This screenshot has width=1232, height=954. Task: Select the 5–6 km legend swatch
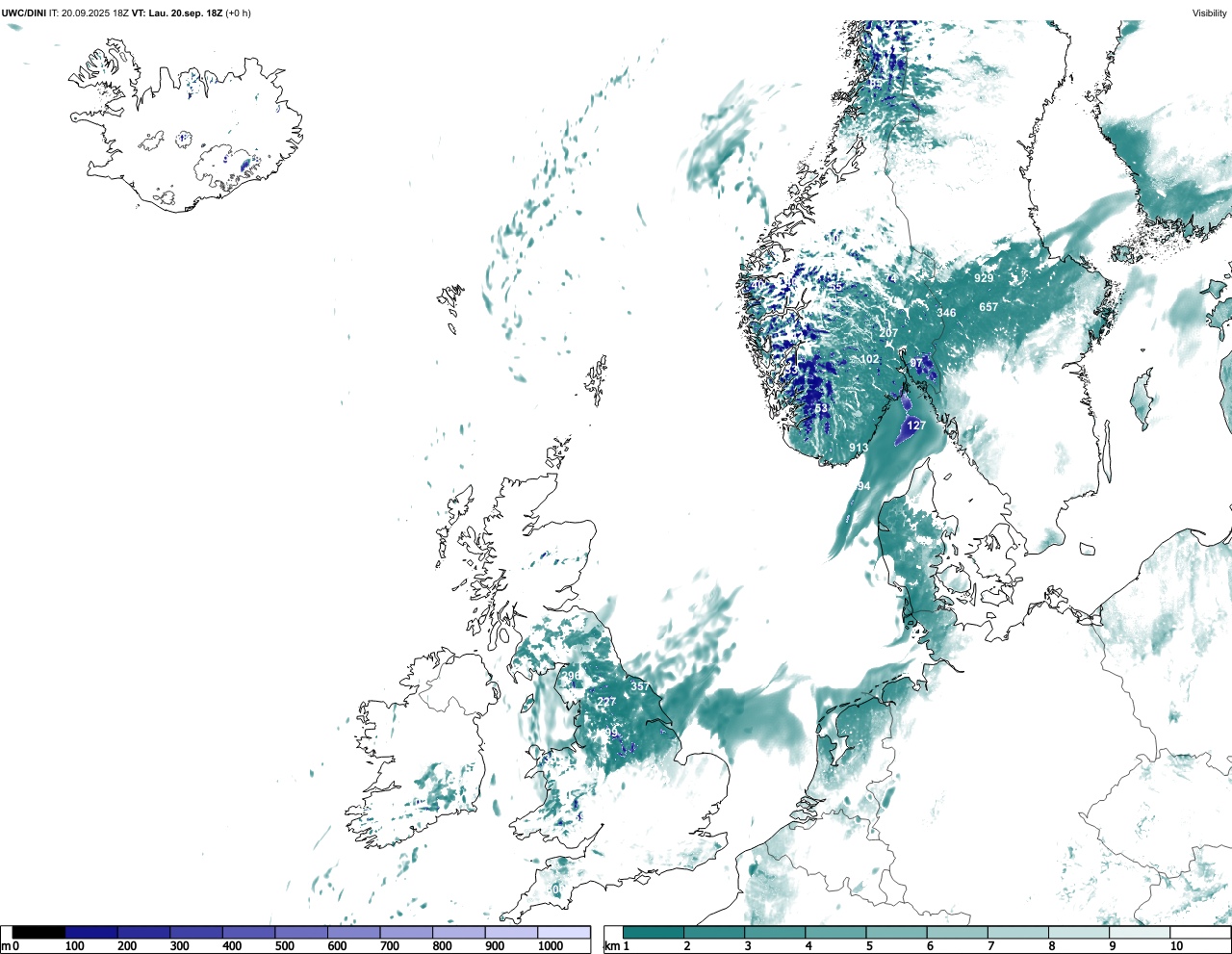(897, 933)
